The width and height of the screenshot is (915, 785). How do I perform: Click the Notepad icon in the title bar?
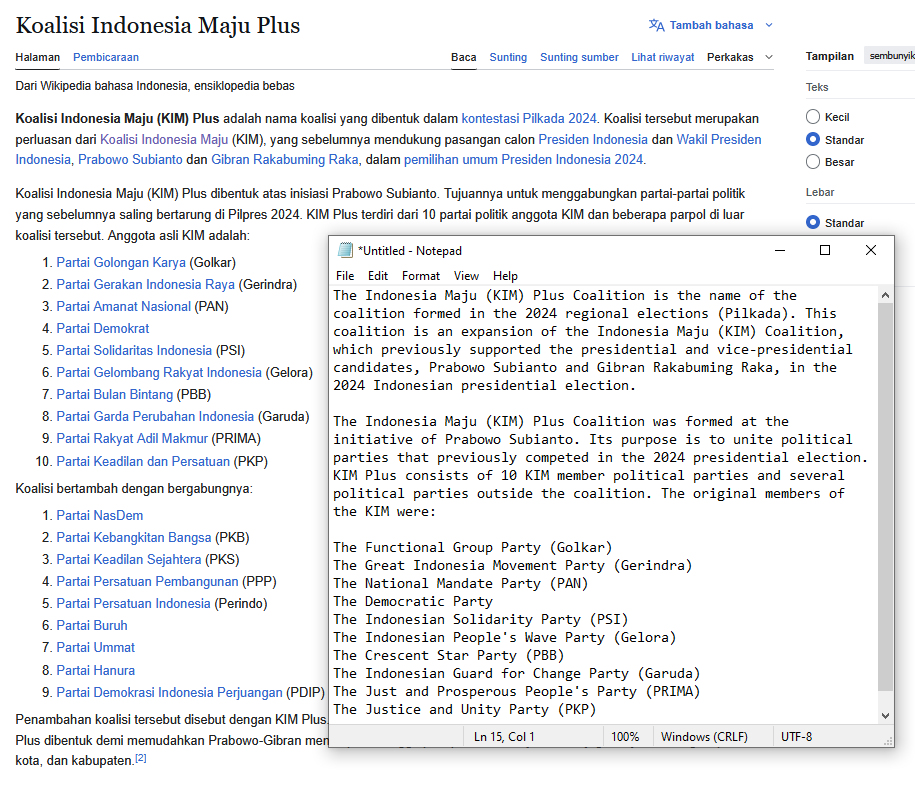(345, 250)
